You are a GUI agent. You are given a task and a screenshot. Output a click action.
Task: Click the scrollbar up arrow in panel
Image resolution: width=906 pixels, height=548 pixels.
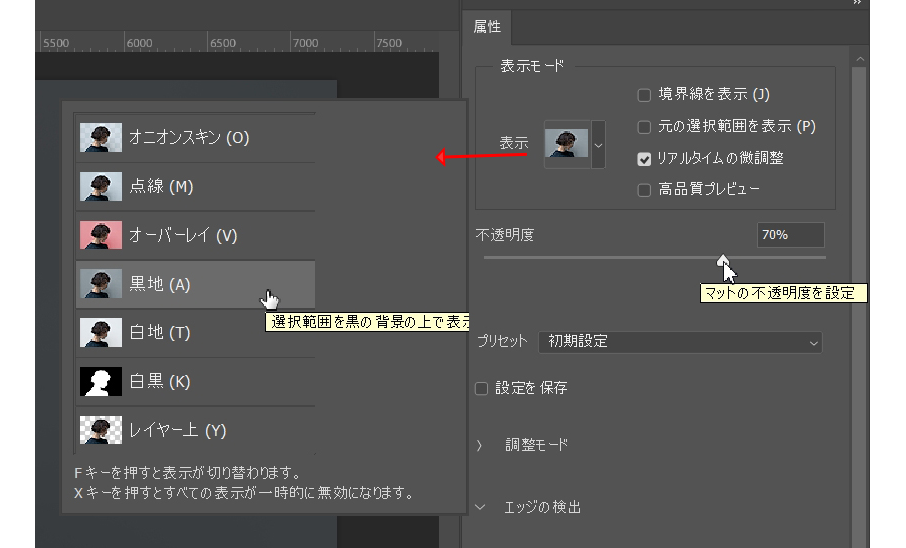[x=860, y=59]
